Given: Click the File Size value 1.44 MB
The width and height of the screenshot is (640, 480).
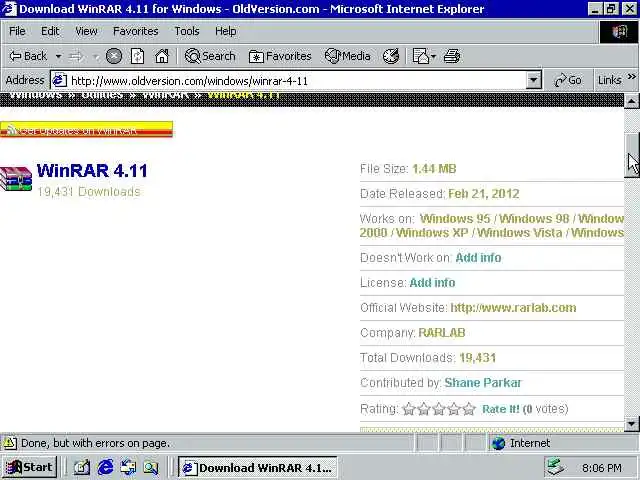Looking at the screenshot, I should 434,169.
